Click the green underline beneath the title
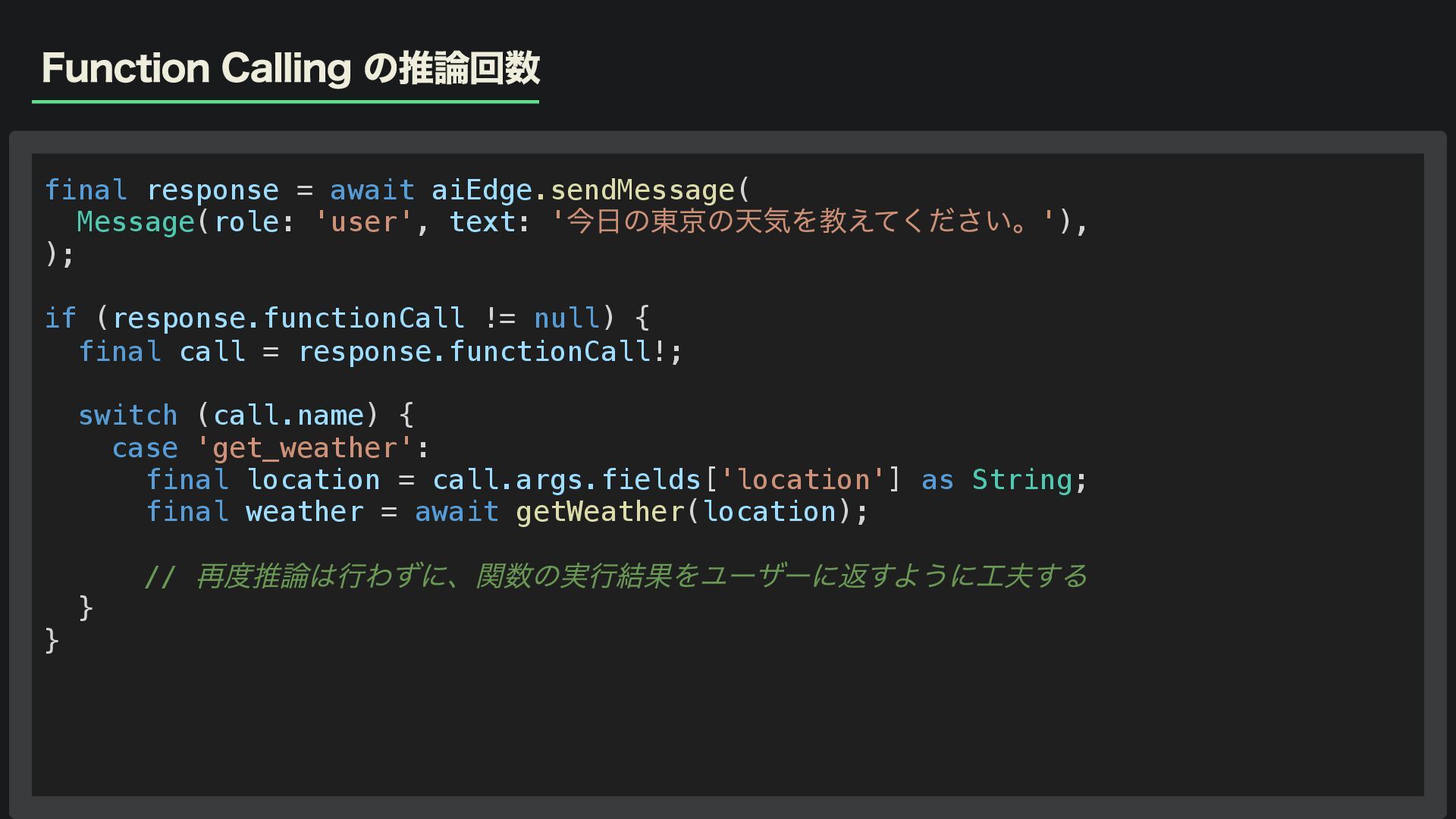1456x819 pixels. coord(285,101)
